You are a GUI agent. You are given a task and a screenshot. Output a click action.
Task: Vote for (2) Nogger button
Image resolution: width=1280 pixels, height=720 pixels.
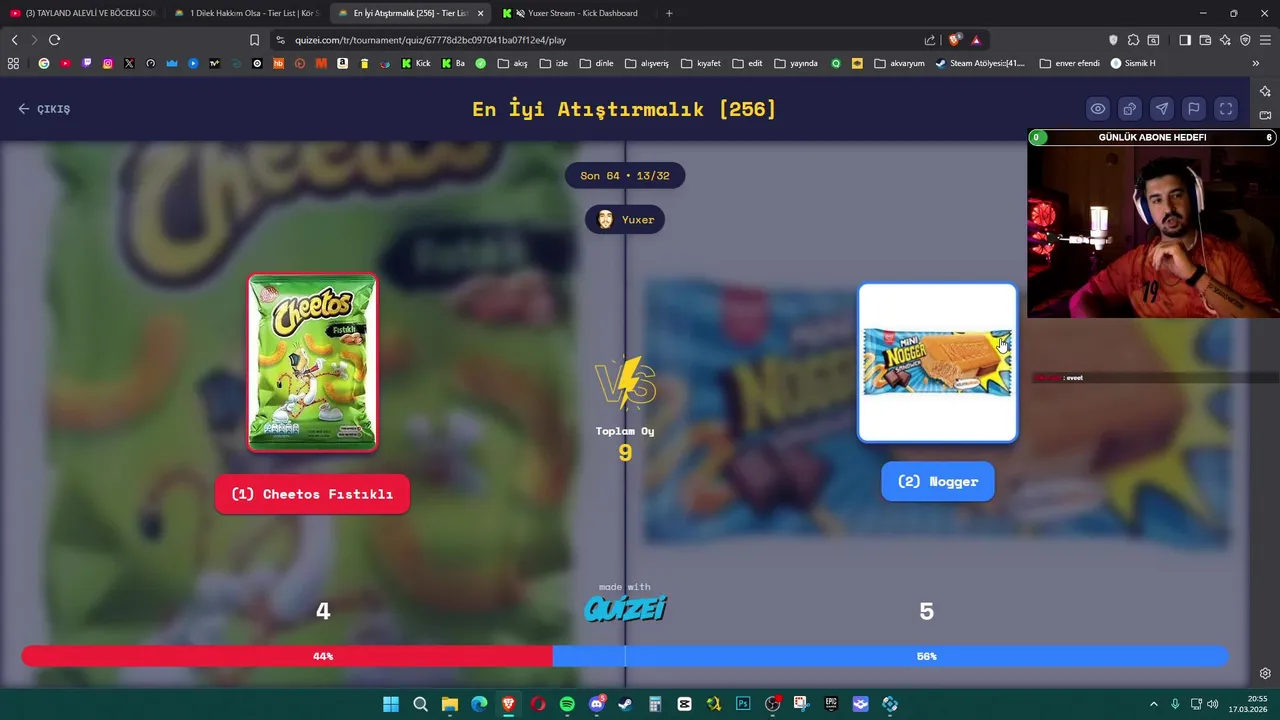(938, 482)
